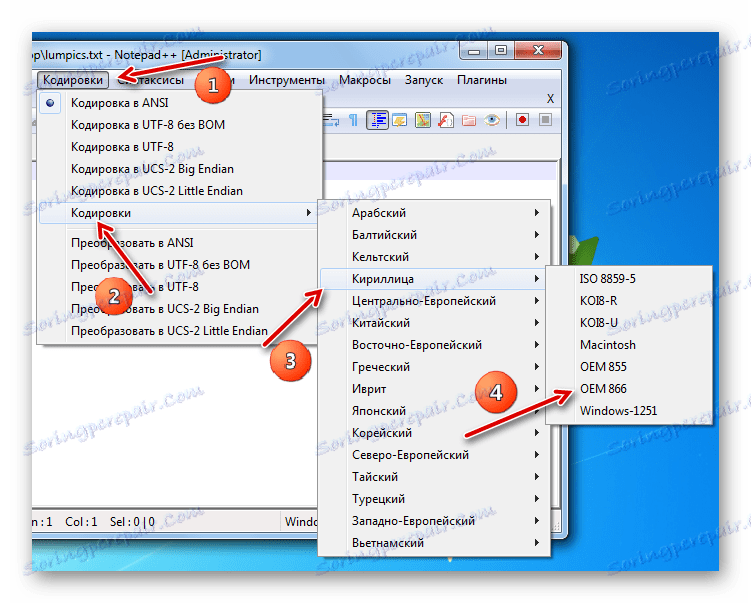The width and height of the screenshot is (751, 603).
Task: Expand the Арабский encoding submenu
Action: pyautogui.click(x=434, y=213)
